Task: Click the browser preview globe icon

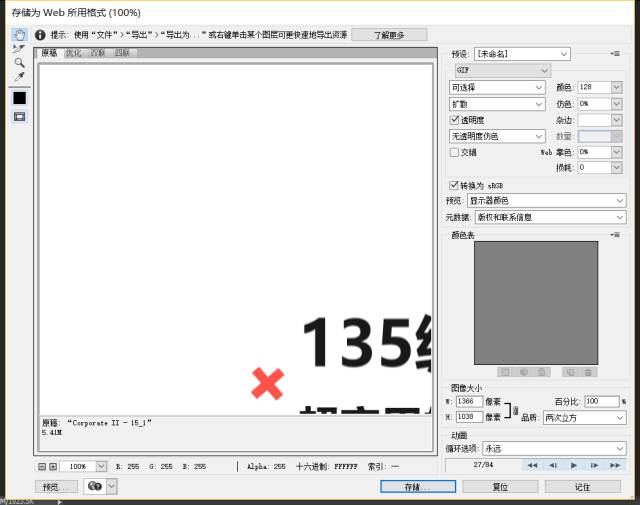Action: (95, 486)
